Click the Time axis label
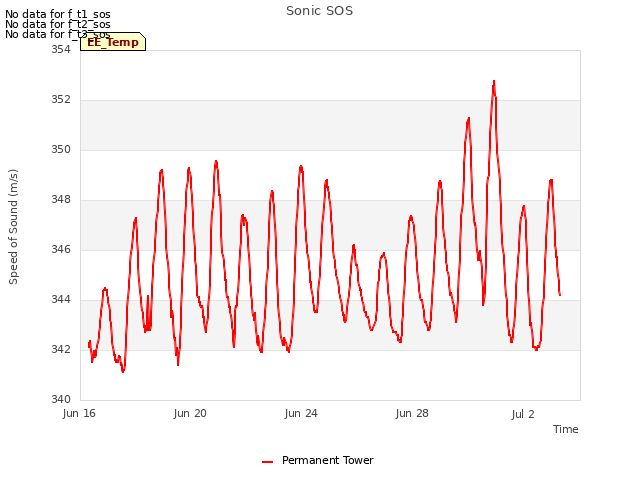Viewport: 640px width, 480px height. pyautogui.click(x=566, y=429)
